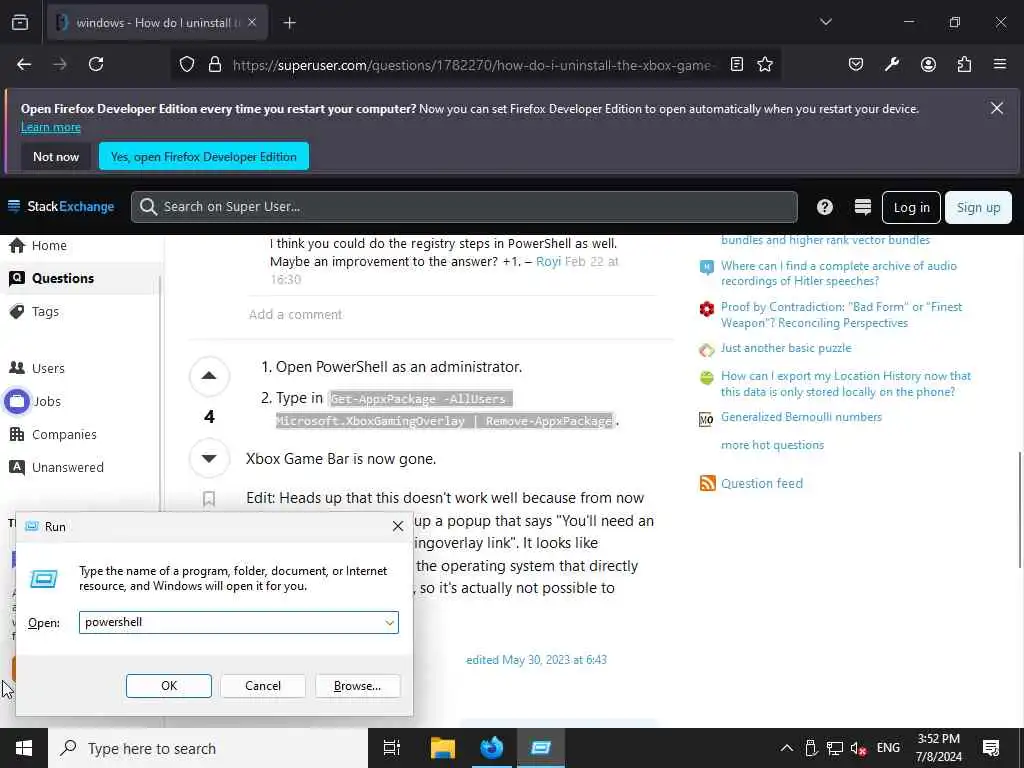Image resolution: width=1024 pixels, height=768 pixels.
Task: Open Windows notification center icon
Action: tap(991, 748)
